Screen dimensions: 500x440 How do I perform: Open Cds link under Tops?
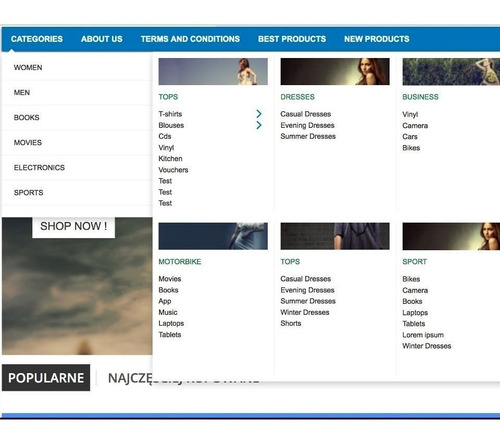165,136
